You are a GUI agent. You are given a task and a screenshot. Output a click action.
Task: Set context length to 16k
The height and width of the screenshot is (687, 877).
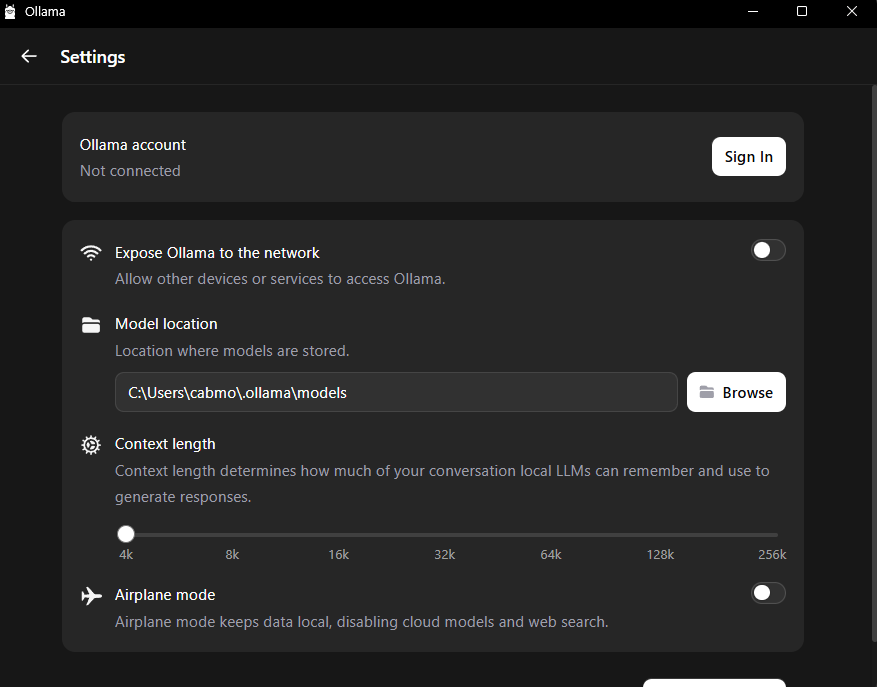[339, 535]
